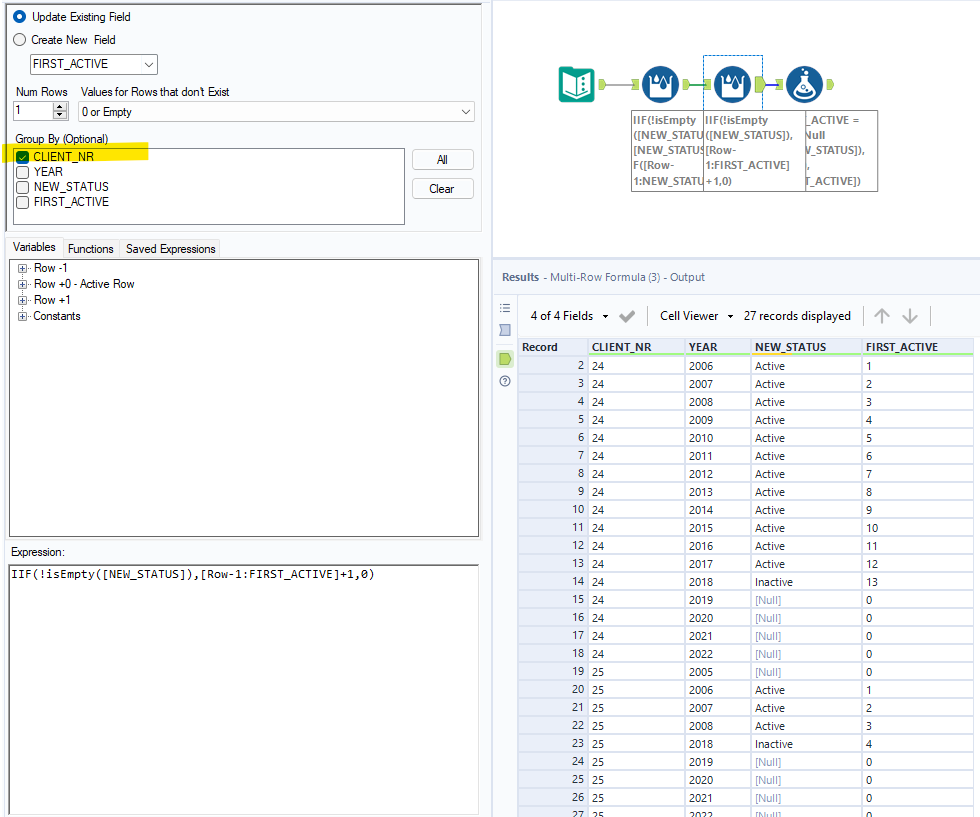Click the All group by button
Image resolution: width=980 pixels, height=817 pixels.
point(442,160)
